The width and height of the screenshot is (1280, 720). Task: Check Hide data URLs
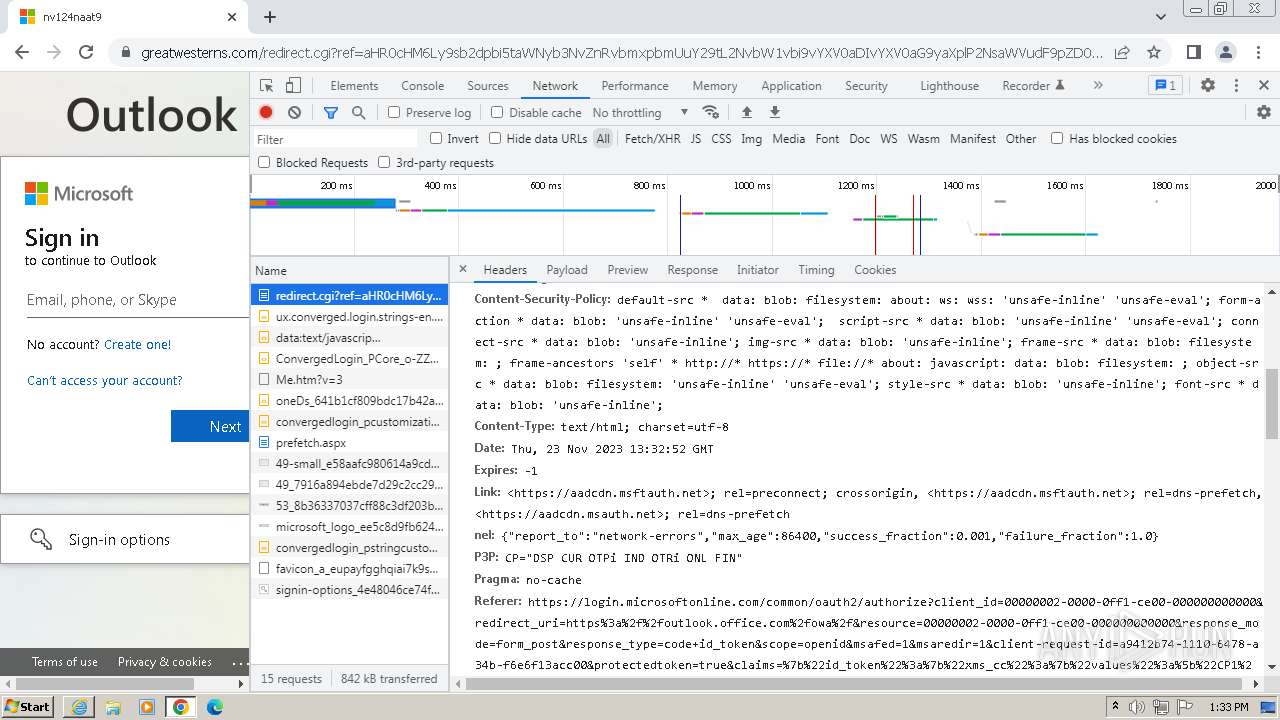pos(495,138)
